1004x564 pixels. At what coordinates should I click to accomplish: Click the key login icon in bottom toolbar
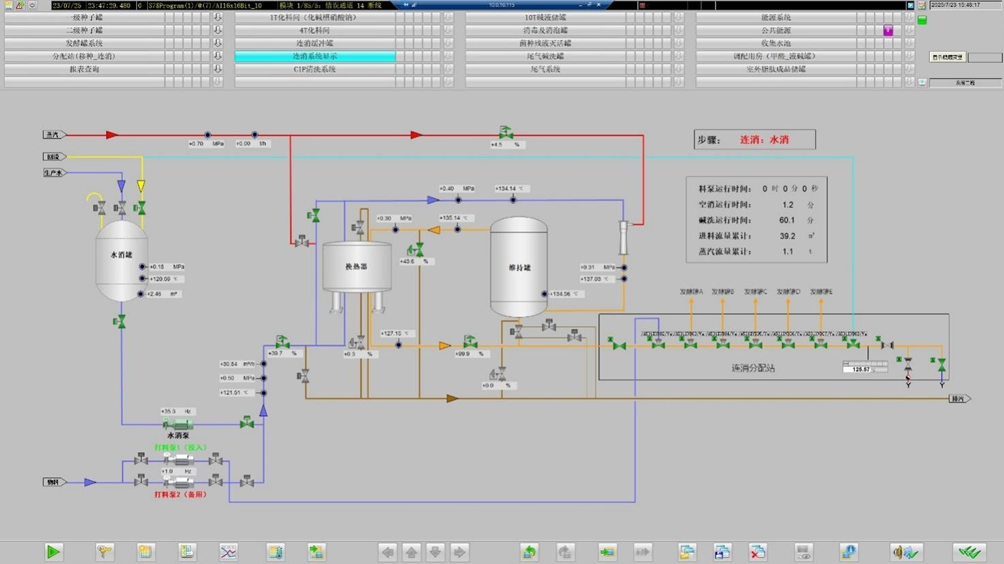coord(104,551)
